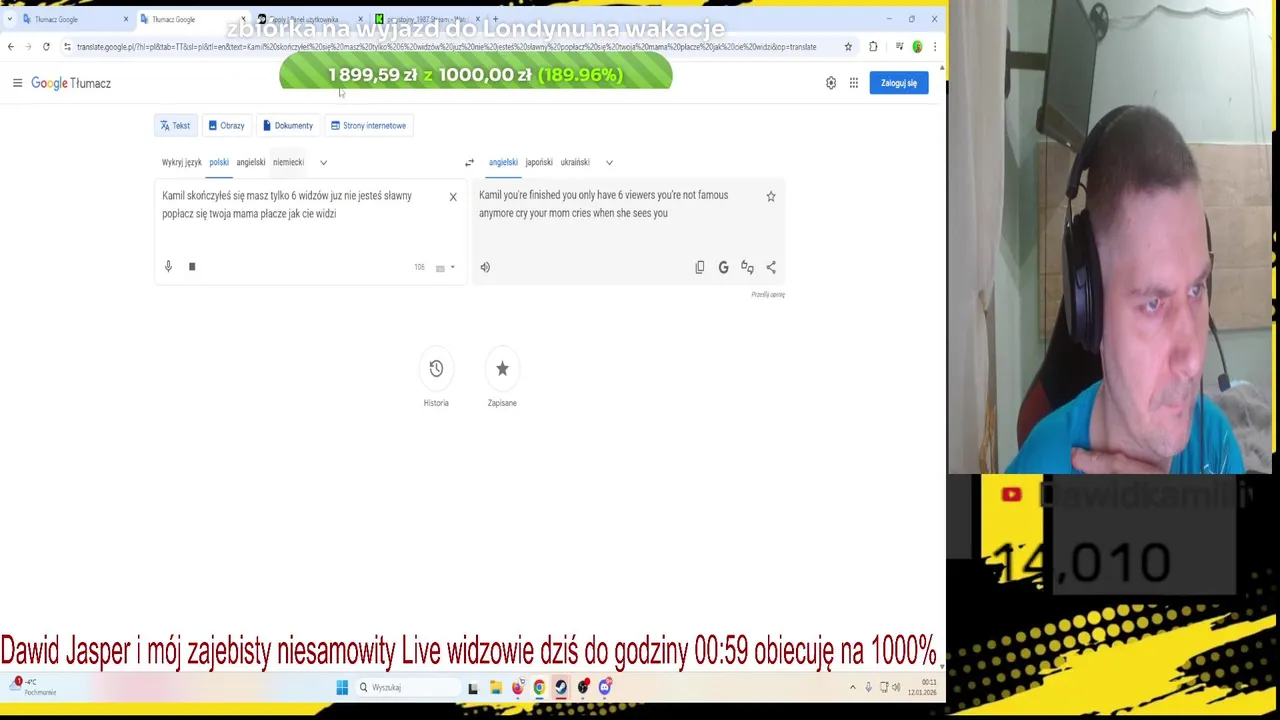Open File Explorer from the taskbar

click(495, 687)
